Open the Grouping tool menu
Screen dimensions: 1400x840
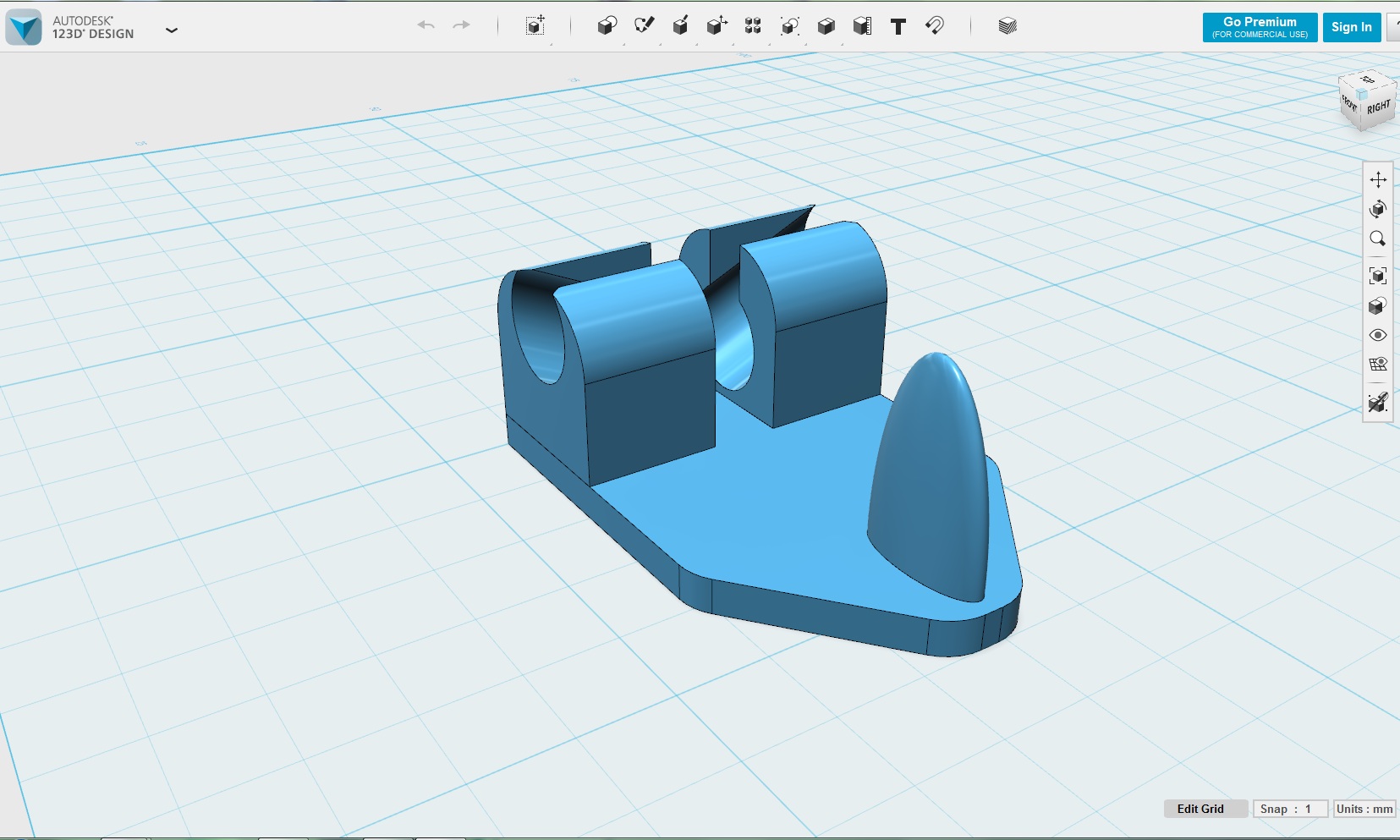point(789,25)
